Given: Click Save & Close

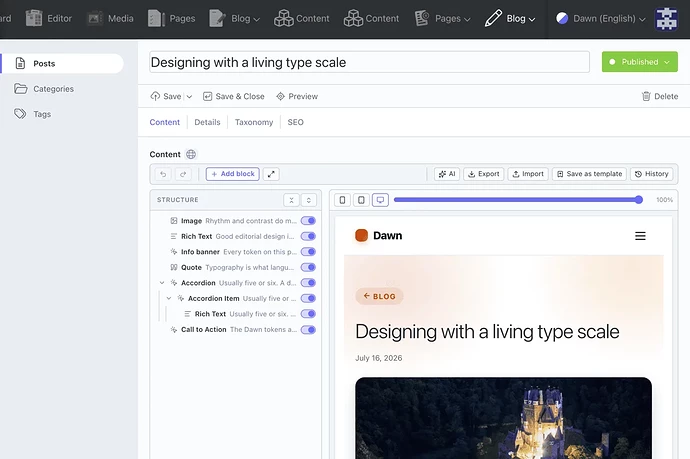Looking at the screenshot, I should pos(234,96).
